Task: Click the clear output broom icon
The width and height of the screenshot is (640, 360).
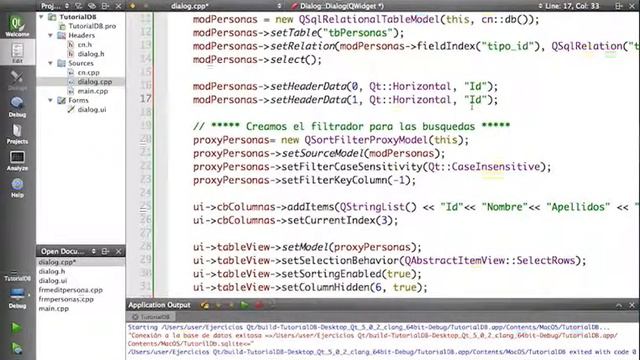Action: [x=204, y=305]
